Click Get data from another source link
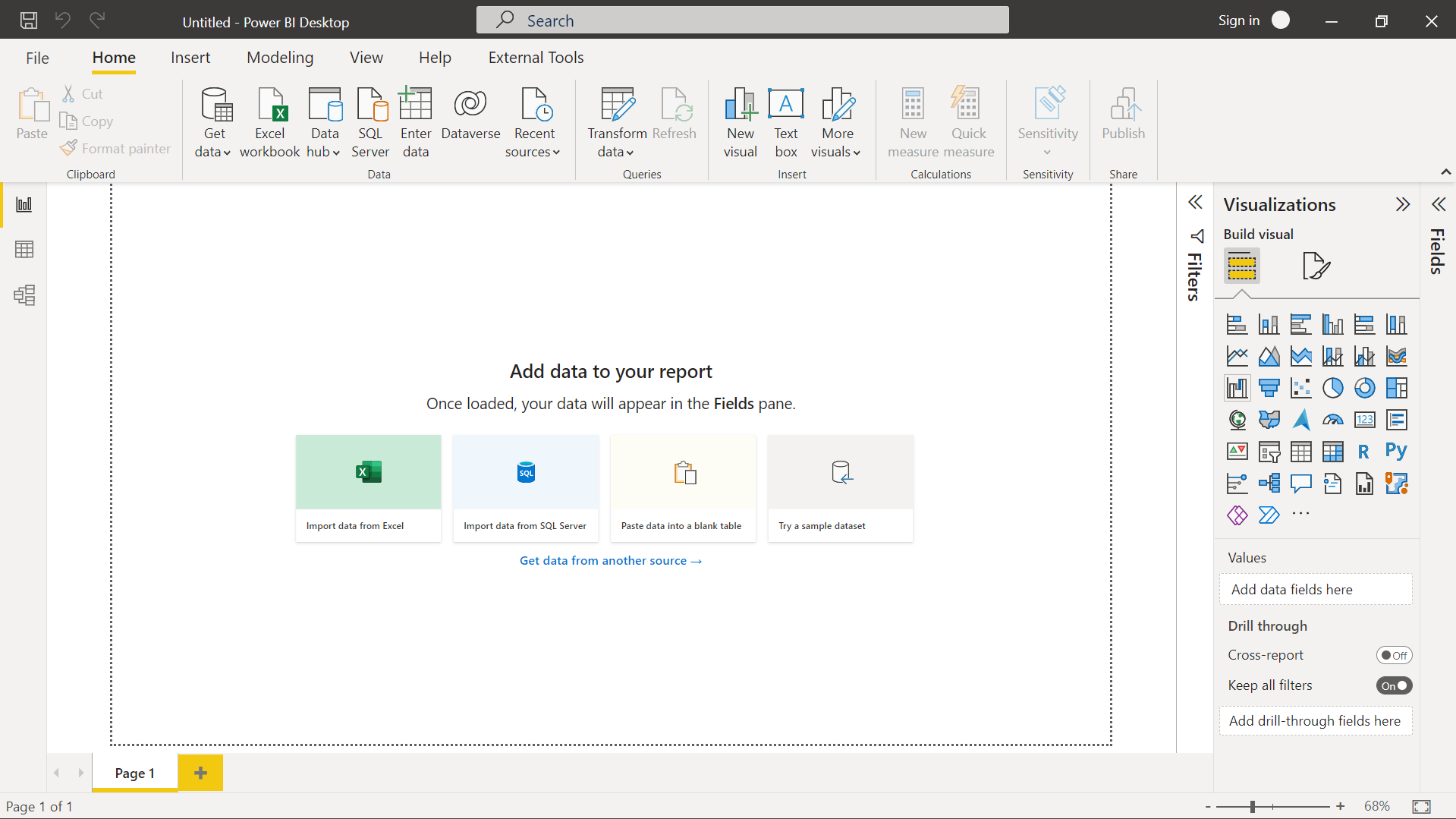This screenshot has width=1456, height=819. coord(611,560)
